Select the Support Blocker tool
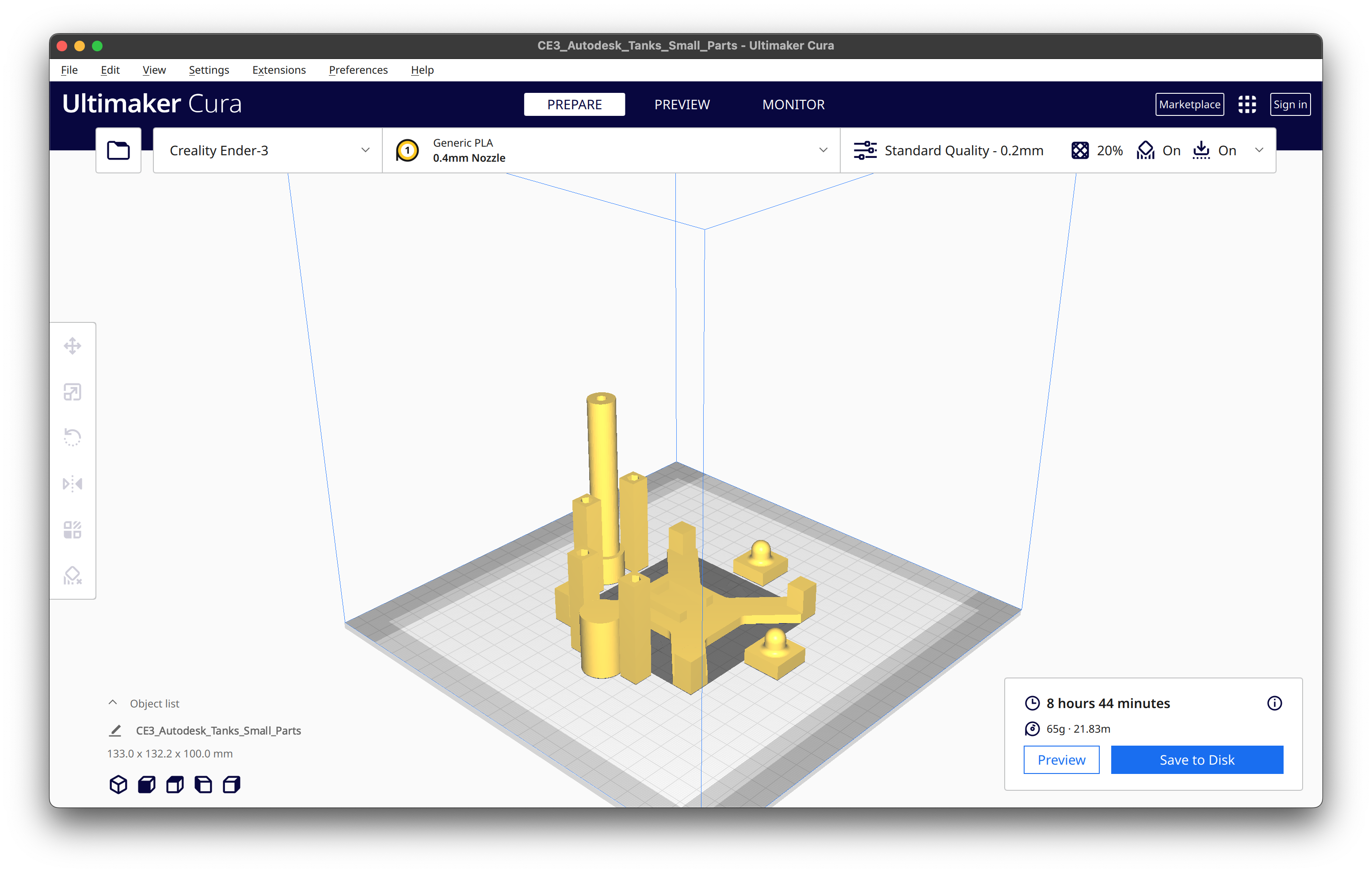 (72, 575)
